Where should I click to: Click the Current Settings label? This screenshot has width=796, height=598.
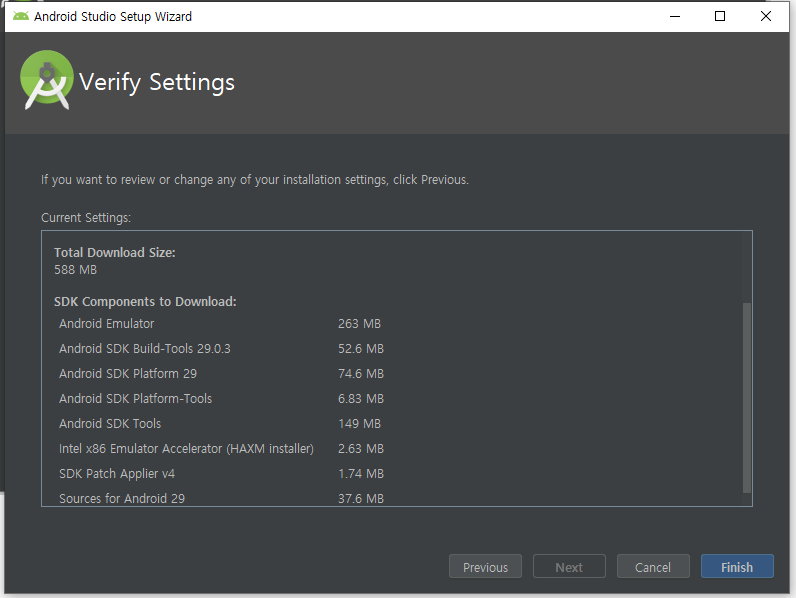click(86, 218)
